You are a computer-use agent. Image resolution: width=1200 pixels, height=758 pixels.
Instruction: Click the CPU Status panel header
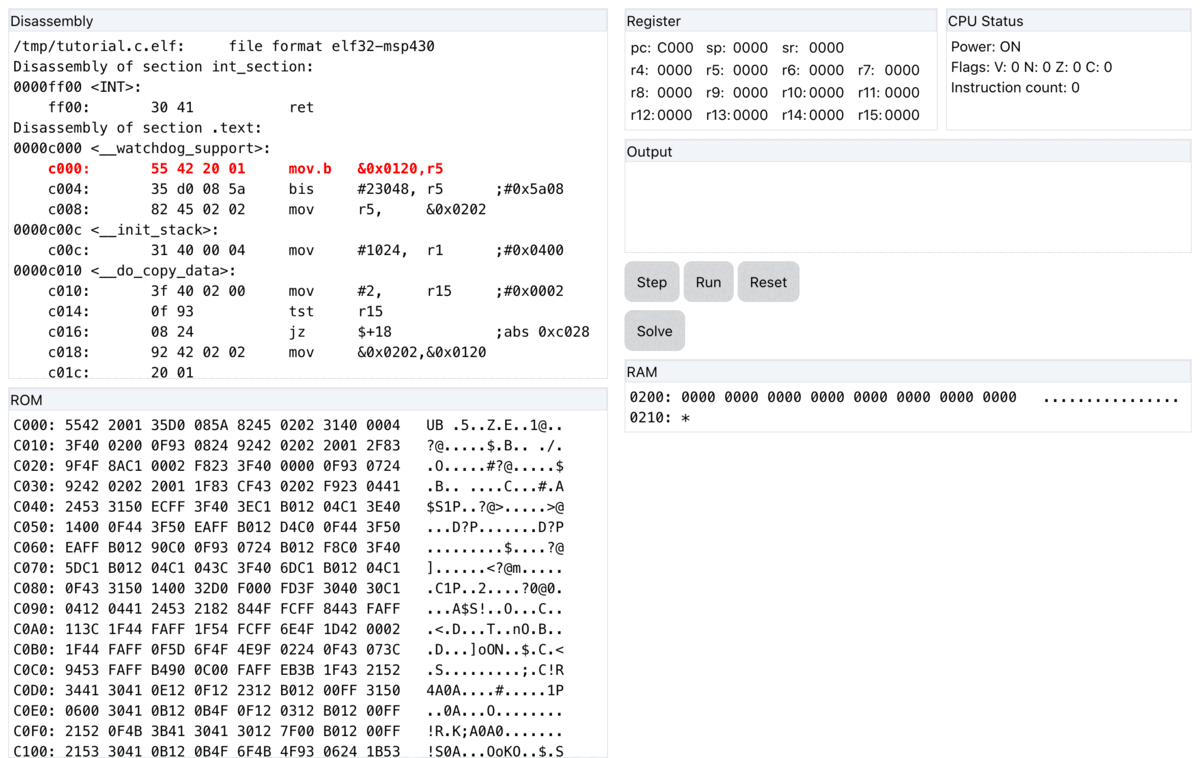1069,21
